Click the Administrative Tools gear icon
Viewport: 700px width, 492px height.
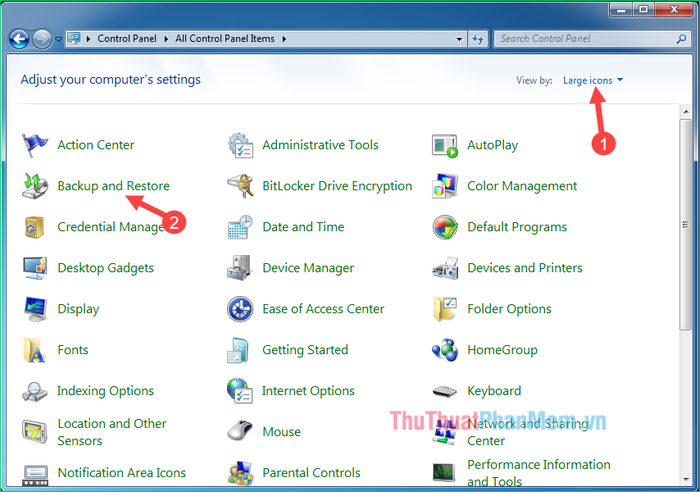coord(240,145)
